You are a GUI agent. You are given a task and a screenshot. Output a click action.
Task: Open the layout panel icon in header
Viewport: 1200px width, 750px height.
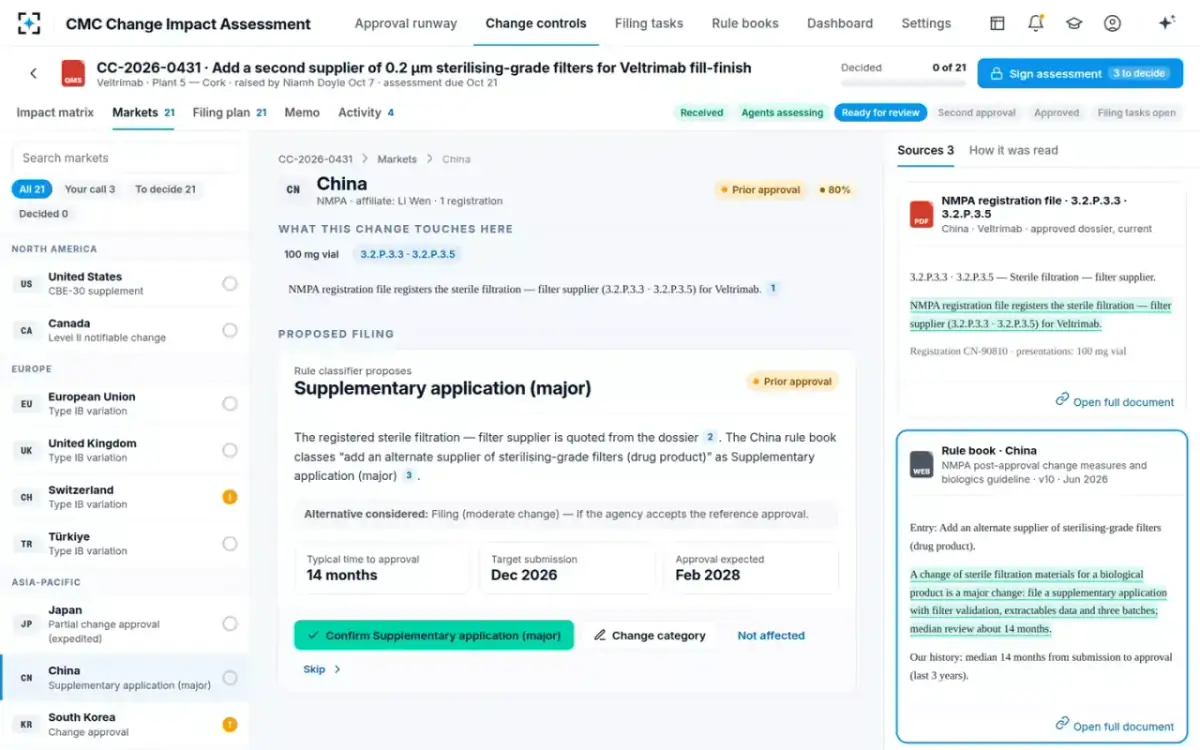pyautogui.click(x=997, y=23)
